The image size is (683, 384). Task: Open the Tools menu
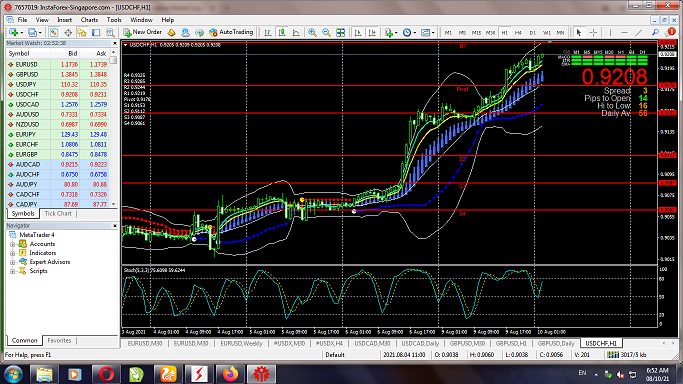(114, 20)
